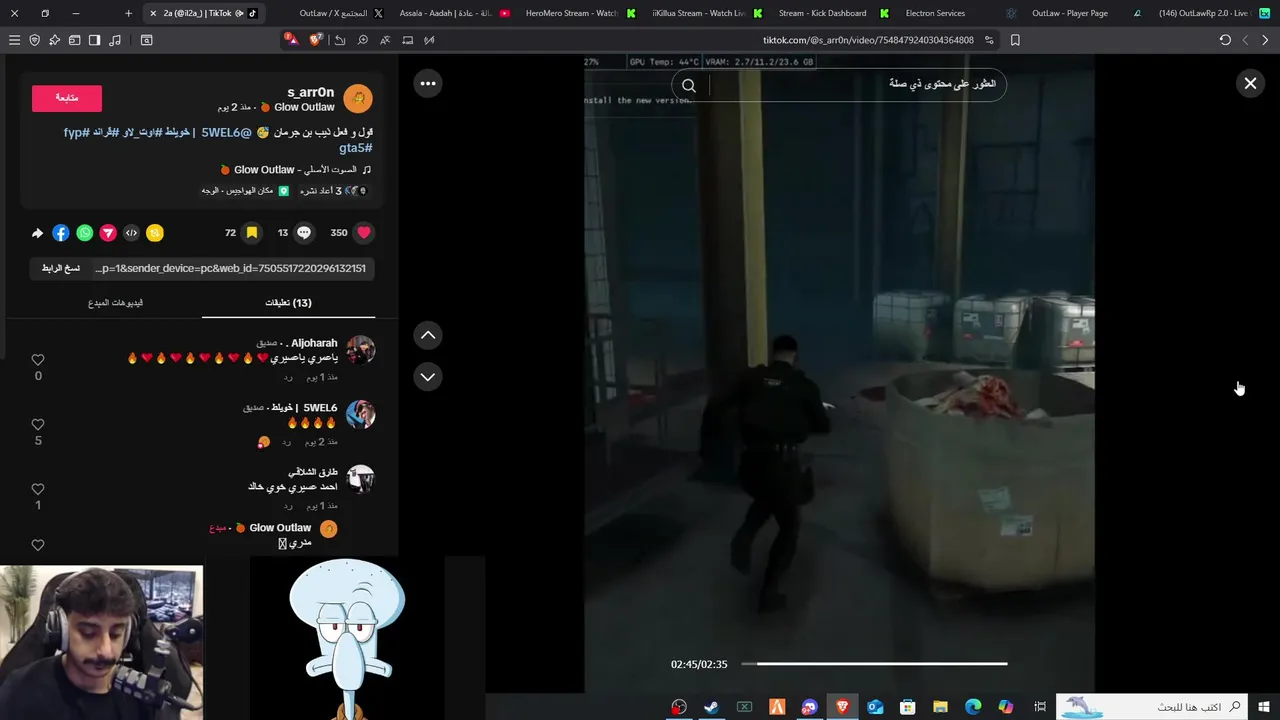Close the TikTok video viewer with X
Viewport: 1280px width, 720px height.
coord(1250,84)
